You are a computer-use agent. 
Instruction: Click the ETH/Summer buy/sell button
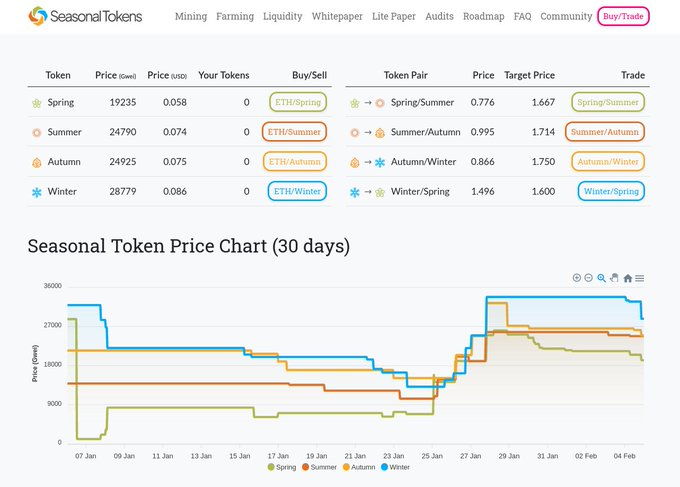[x=294, y=132]
